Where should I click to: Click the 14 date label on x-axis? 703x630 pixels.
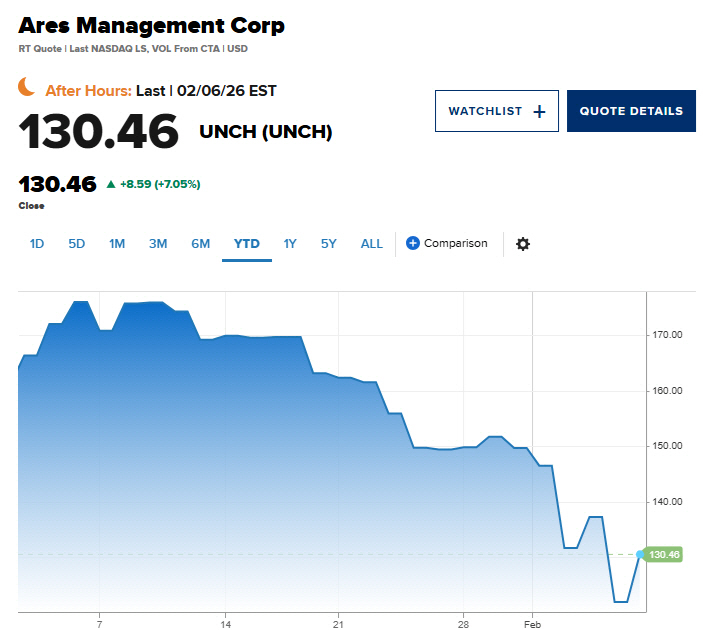click(226, 624)
